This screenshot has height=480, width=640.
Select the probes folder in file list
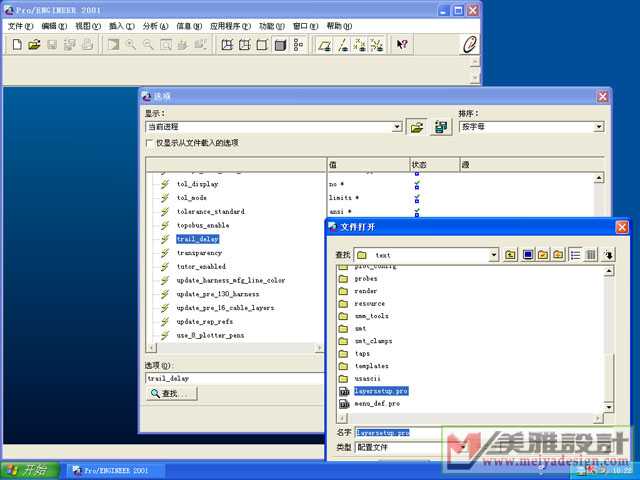[x=366, y=279]
